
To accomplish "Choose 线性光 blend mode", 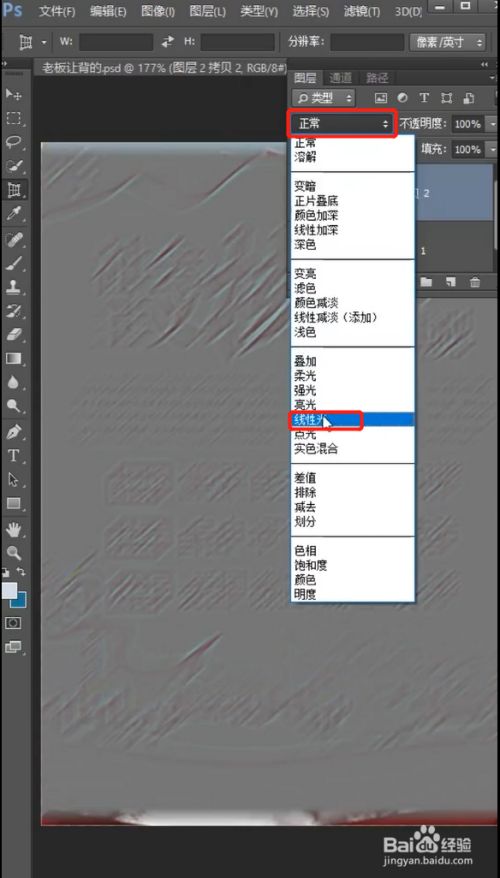I will (353, 419).
